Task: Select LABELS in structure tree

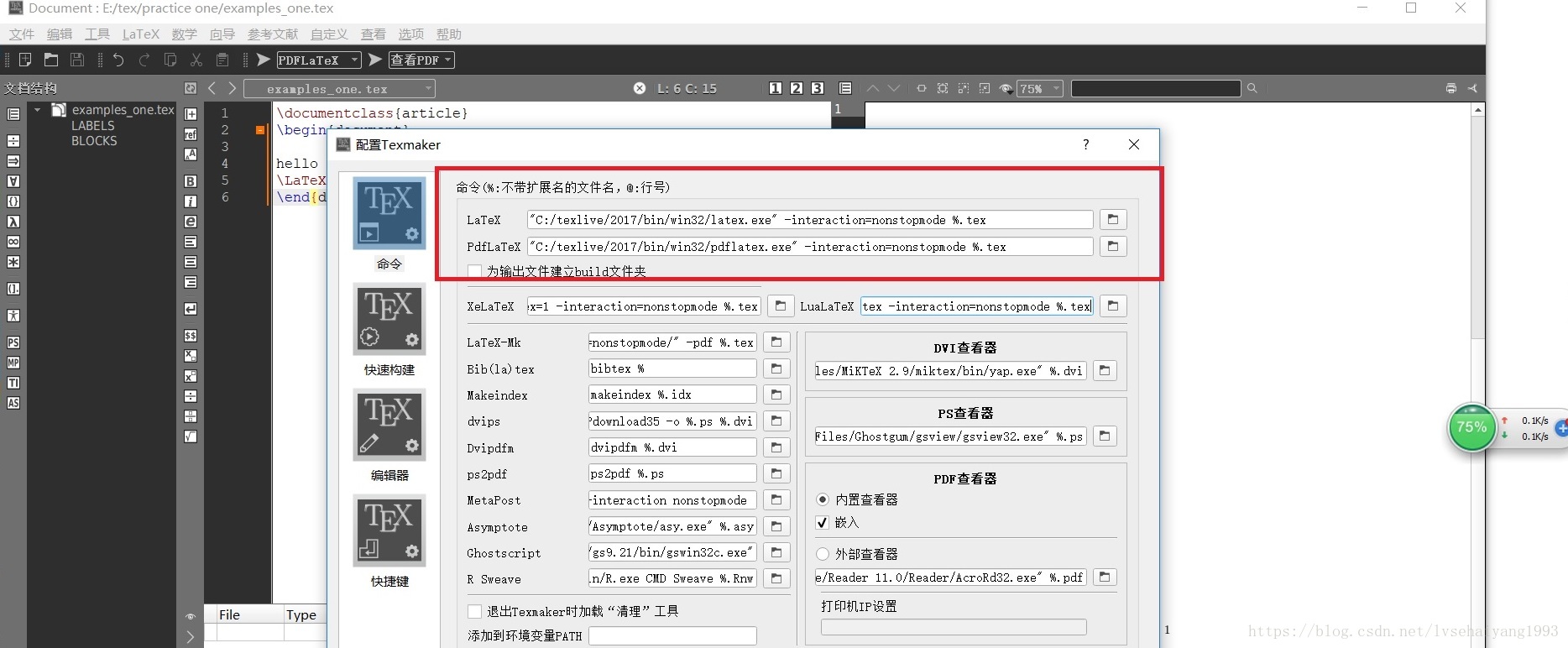Action: [93, 126]
